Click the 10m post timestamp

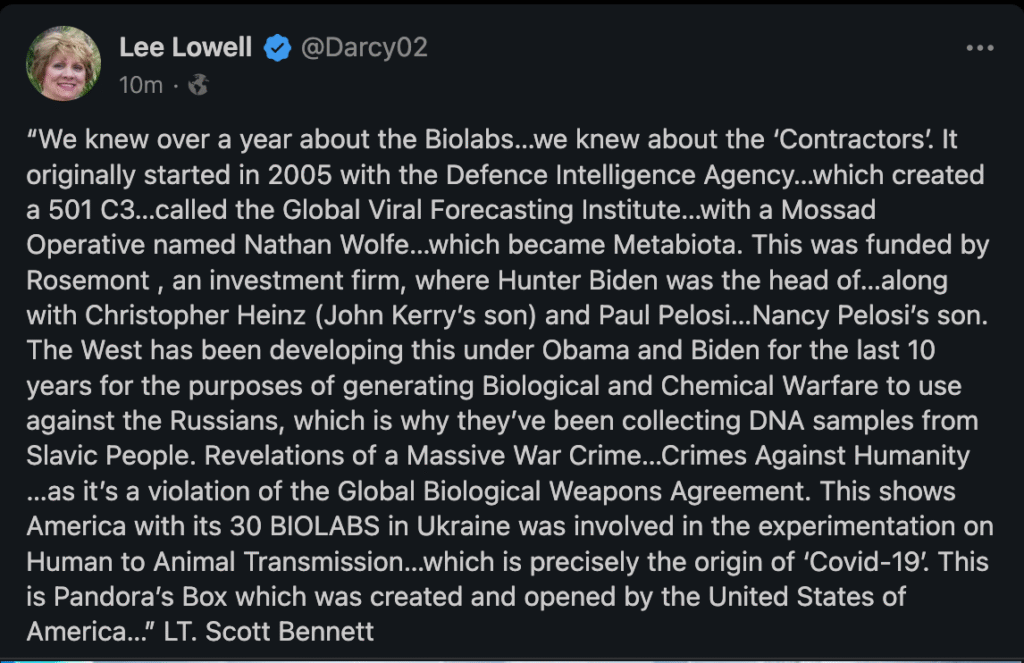coord(140,86)
